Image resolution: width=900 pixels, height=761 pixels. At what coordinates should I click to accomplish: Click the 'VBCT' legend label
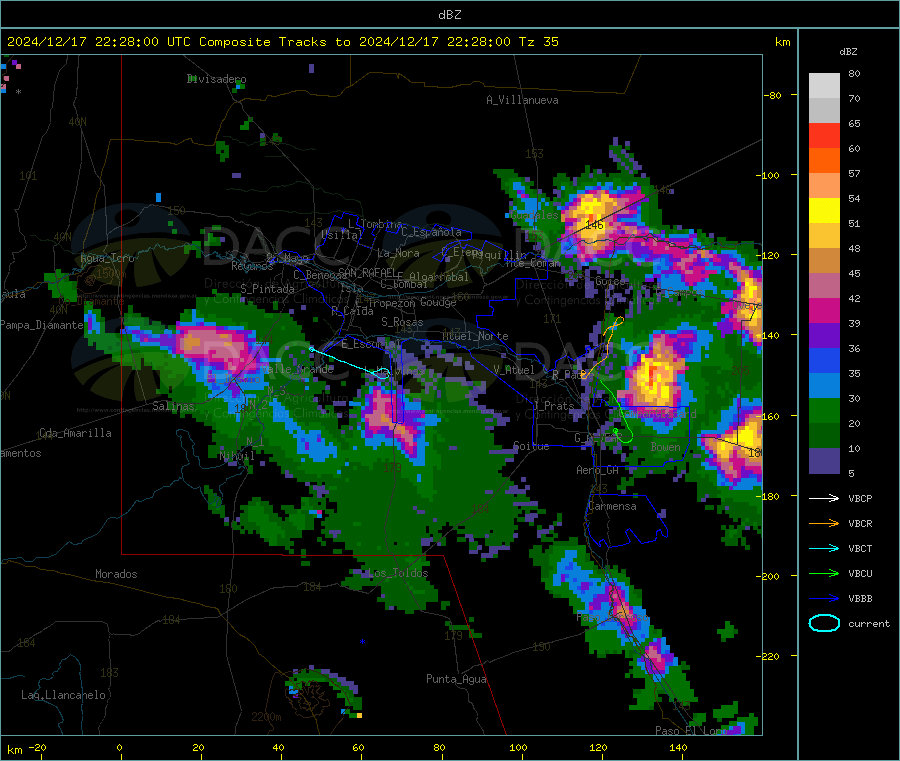[860, 549]
